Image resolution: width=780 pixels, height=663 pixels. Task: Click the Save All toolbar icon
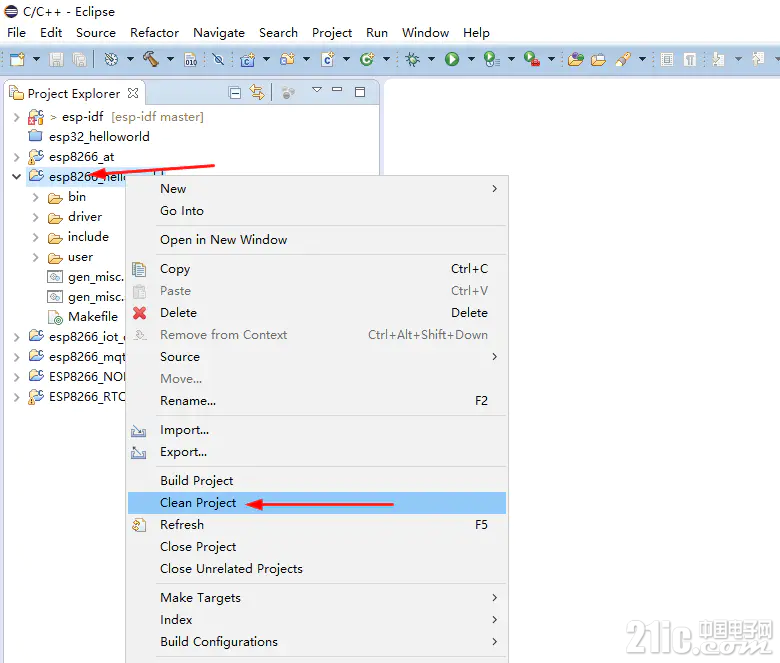(x=79, y=60)
